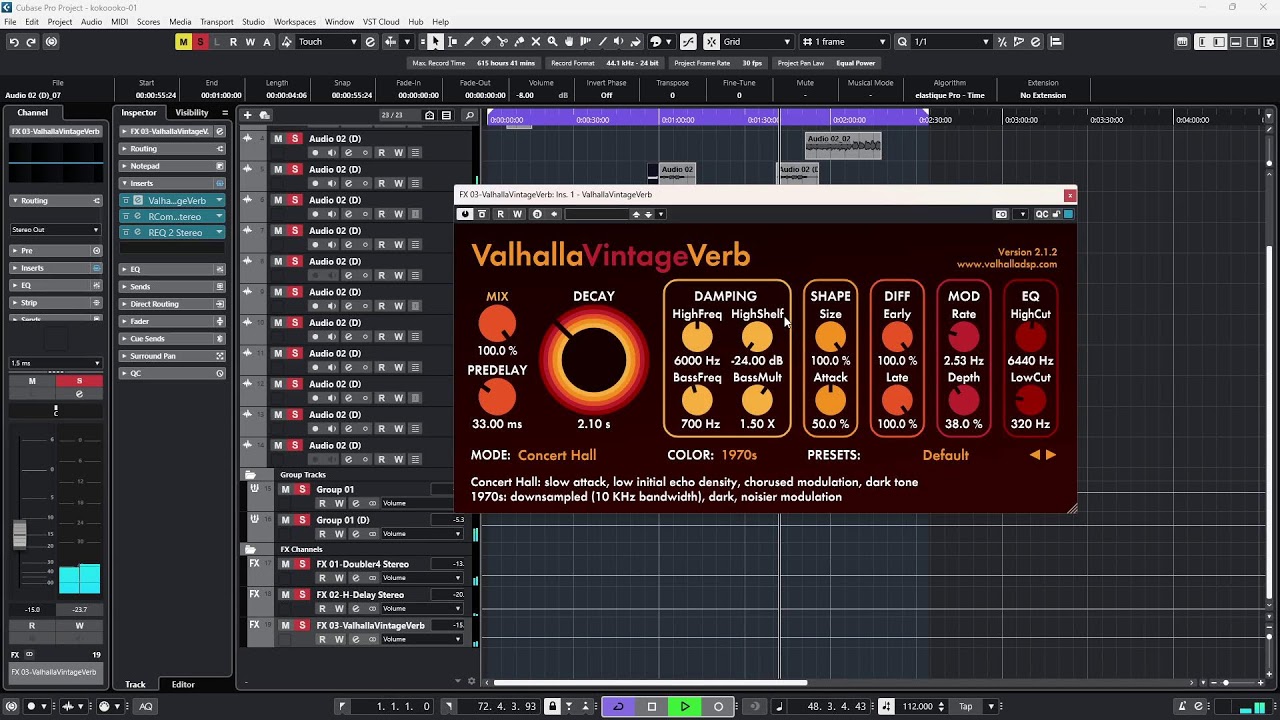Open the File menu
Viewport: 1280px width, 720px height.
coord(10,22)
